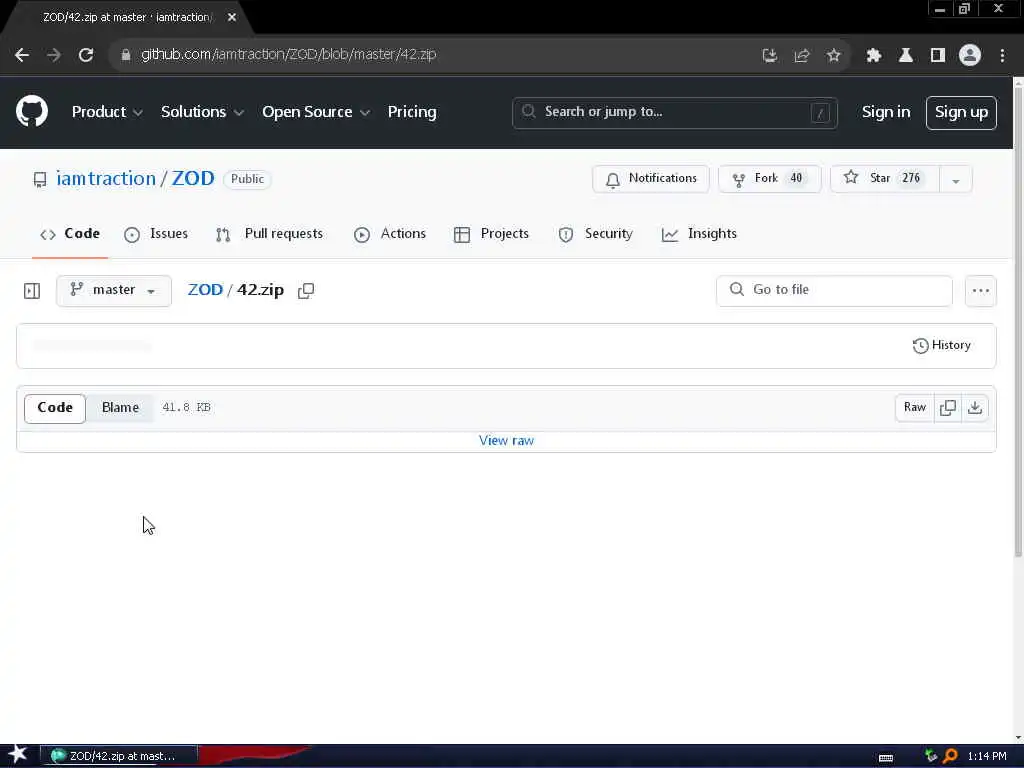Screen dimensions: 1024x768
Task: Click the site lock icon in address bar
Action: pos(126,55)
